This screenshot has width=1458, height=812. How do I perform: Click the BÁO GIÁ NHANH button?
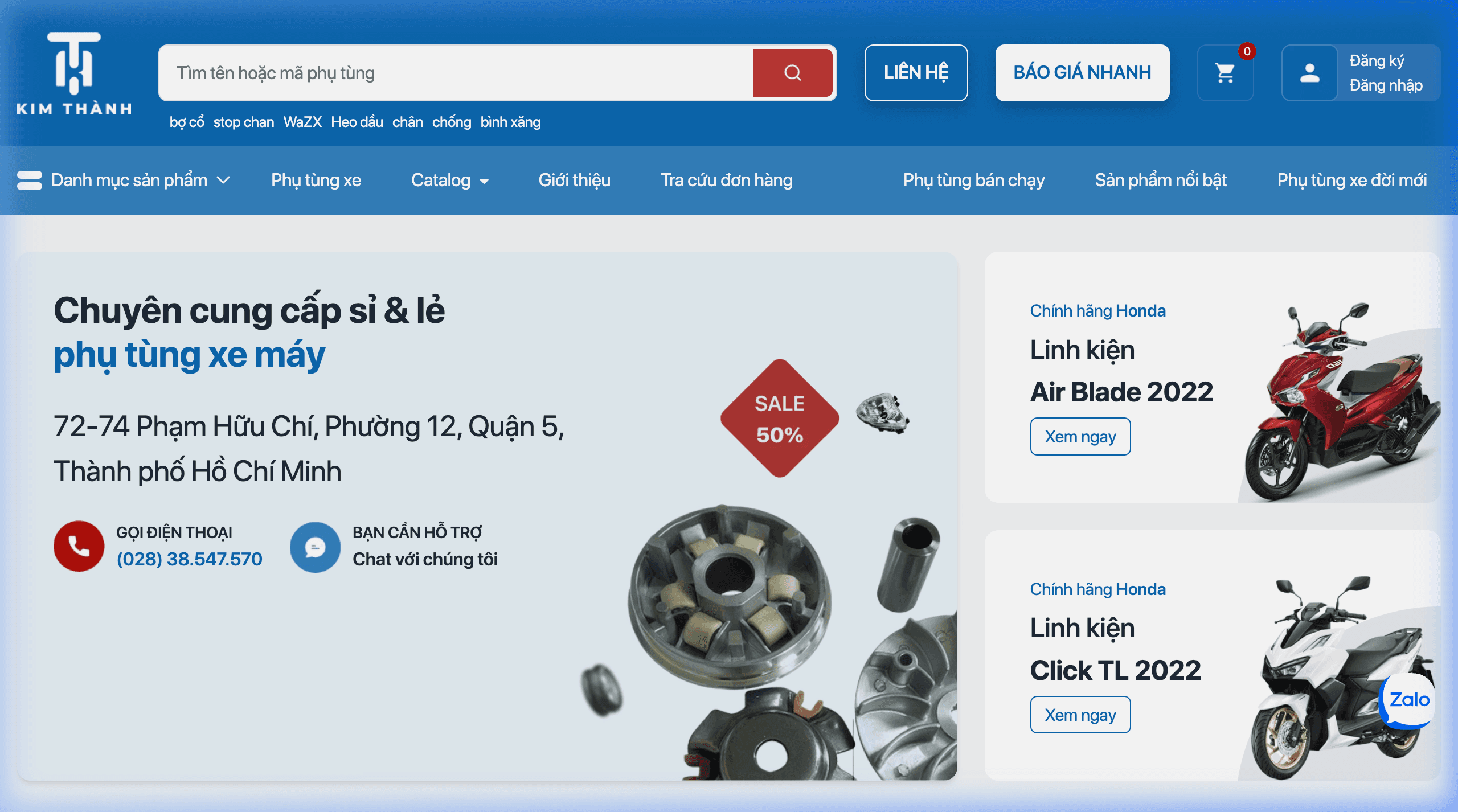coord(1082,73)
